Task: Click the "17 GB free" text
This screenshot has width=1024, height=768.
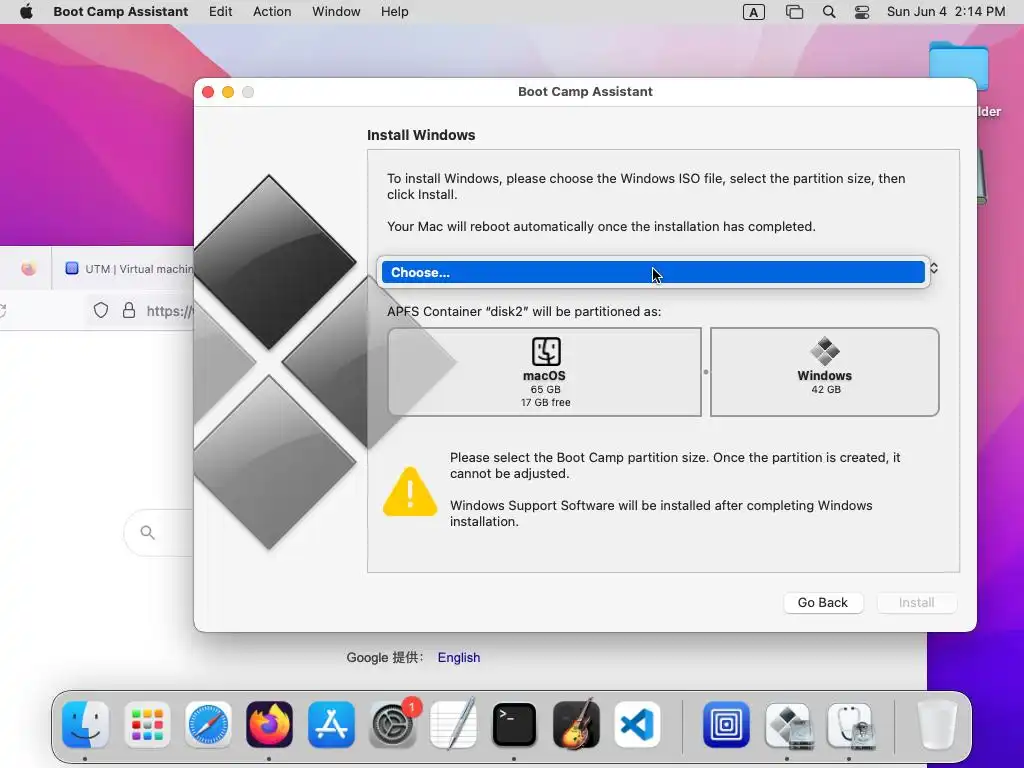Action: pyautogui.click(x=546, y=402)
